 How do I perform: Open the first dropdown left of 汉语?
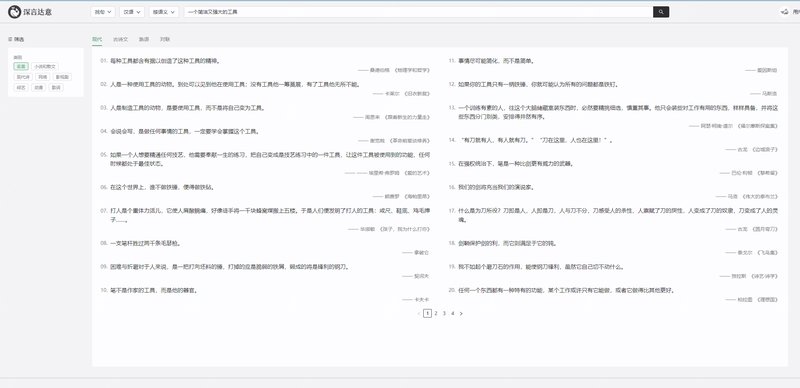pos(103,12)
